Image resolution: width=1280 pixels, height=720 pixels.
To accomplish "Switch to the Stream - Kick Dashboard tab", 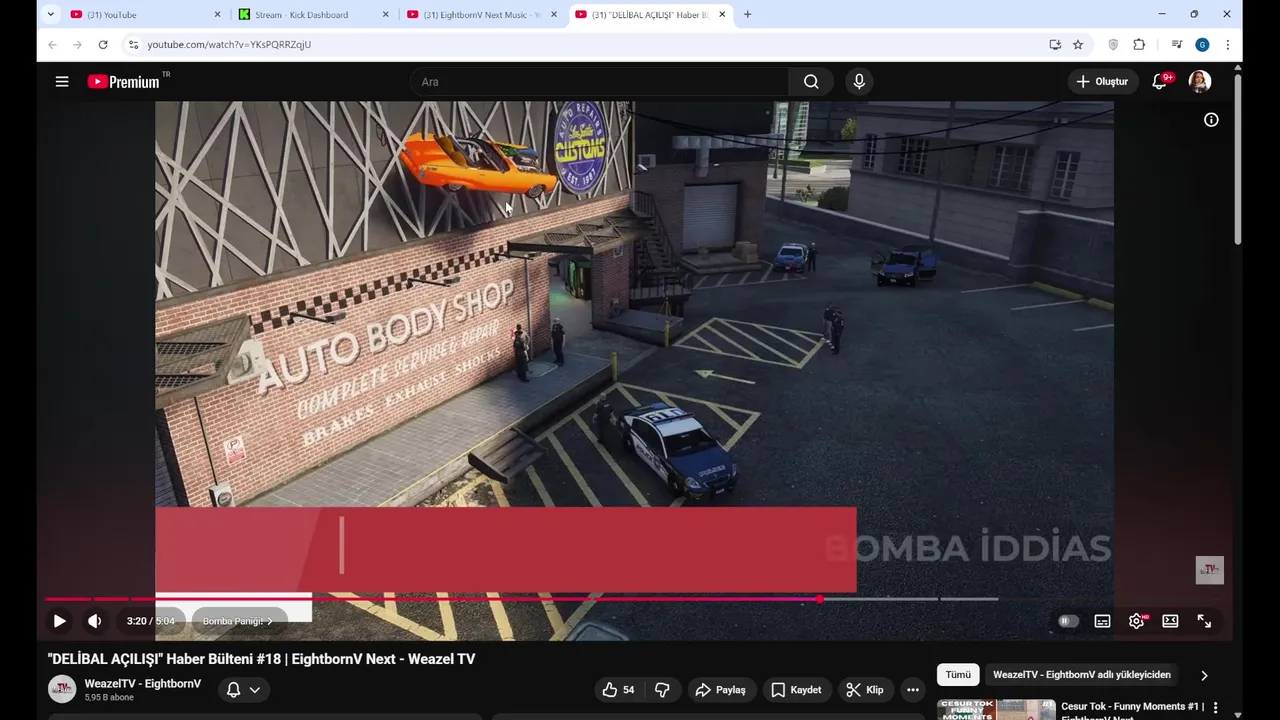I will 315,15.
